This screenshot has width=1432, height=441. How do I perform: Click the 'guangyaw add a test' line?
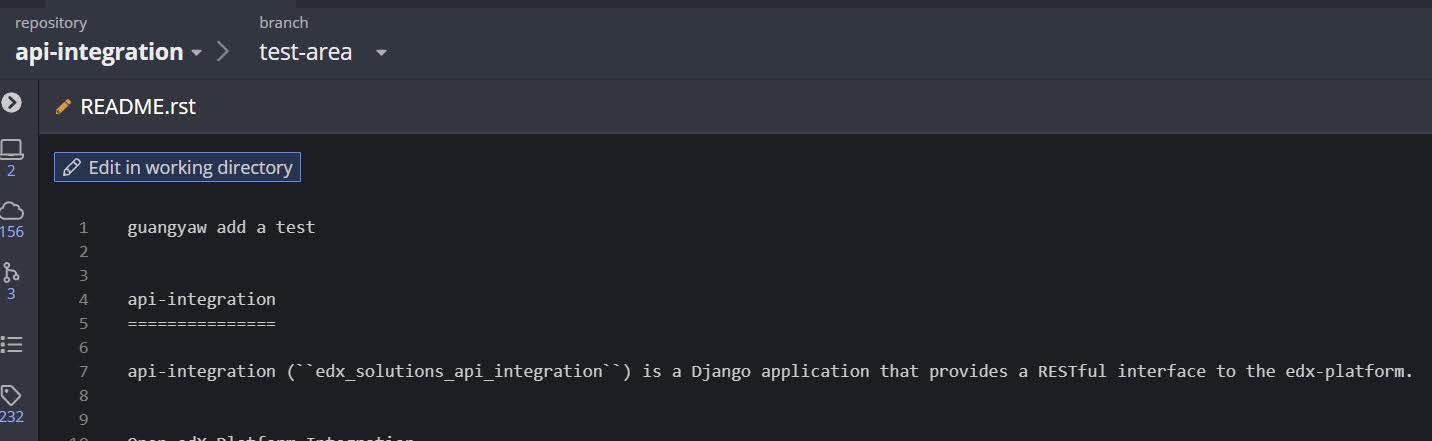pyautogui.click(x=221, y=227)
